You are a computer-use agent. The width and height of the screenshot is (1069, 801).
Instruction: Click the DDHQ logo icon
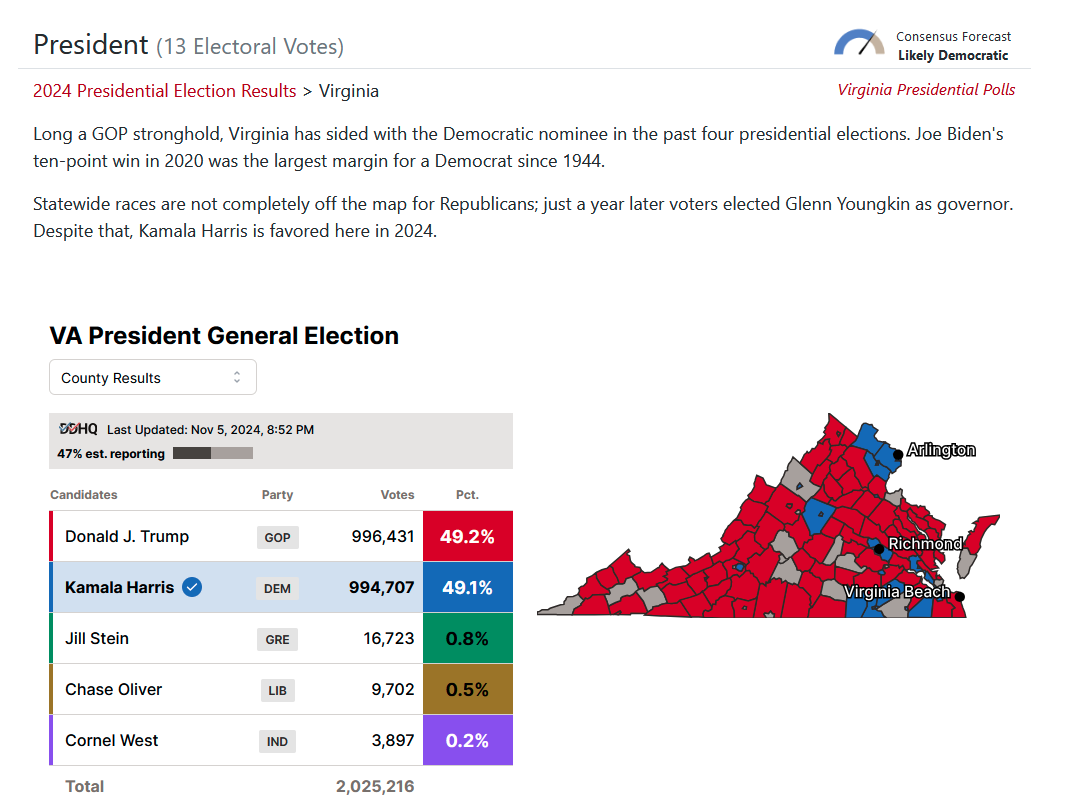tap(78, 429)
